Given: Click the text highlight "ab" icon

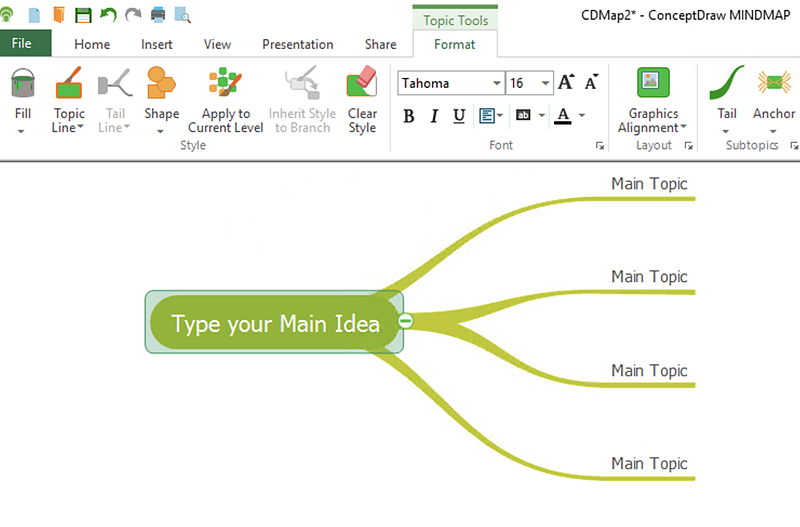Looking at the screenshot, I should 523,115.
